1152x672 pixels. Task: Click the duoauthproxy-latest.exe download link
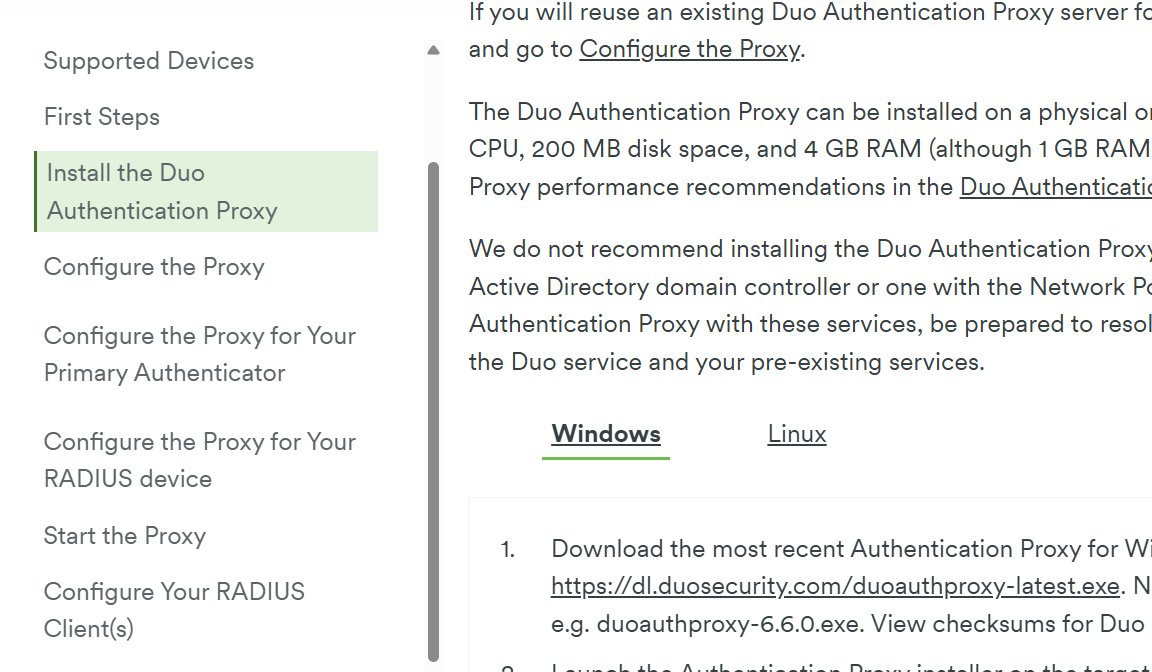835,586
